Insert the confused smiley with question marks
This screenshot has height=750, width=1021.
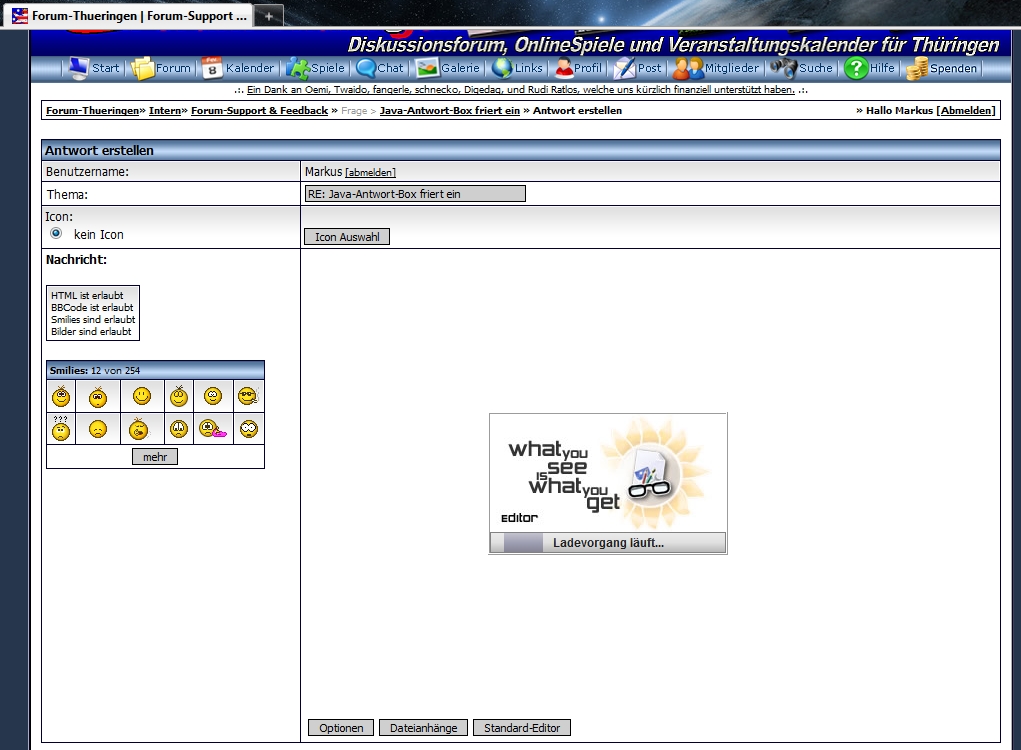[61, 428]
